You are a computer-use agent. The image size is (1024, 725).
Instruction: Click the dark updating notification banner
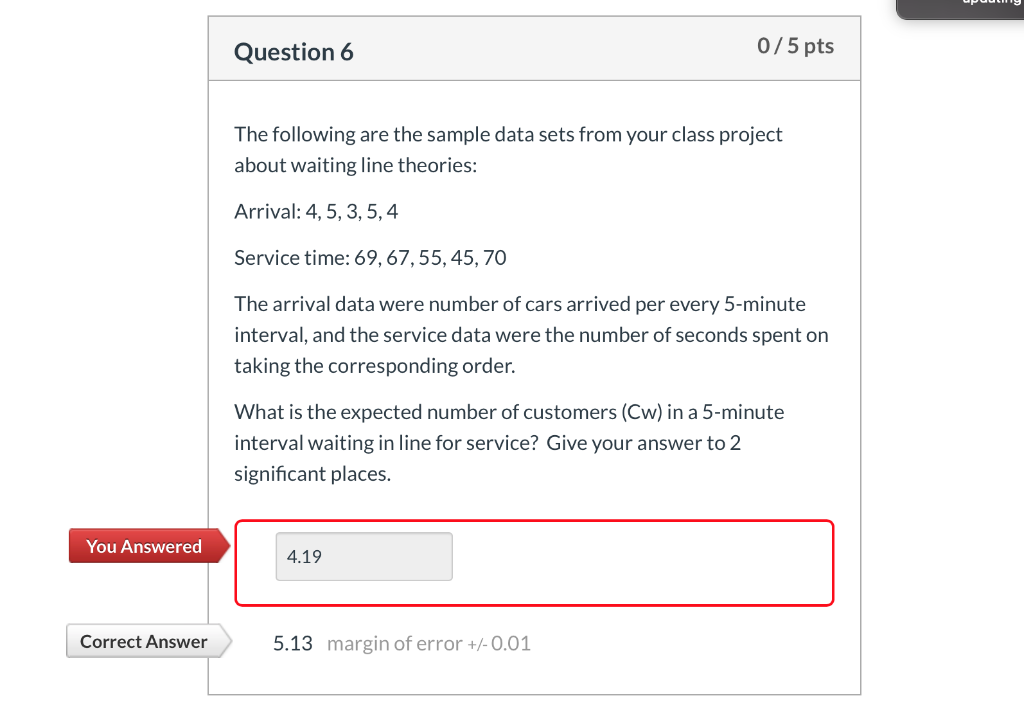coord(960,8)
